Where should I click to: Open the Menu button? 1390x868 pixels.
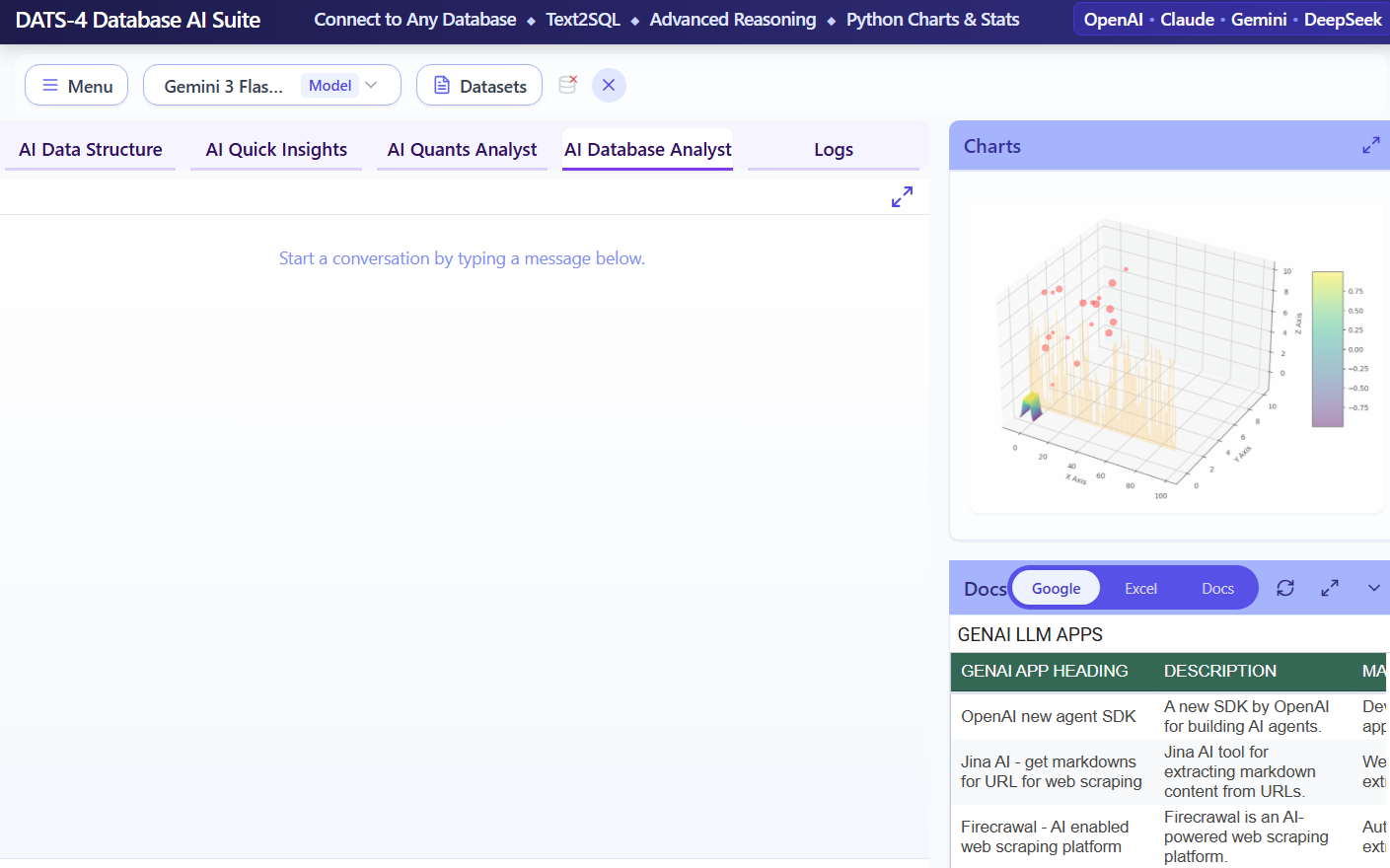point(76,86)
